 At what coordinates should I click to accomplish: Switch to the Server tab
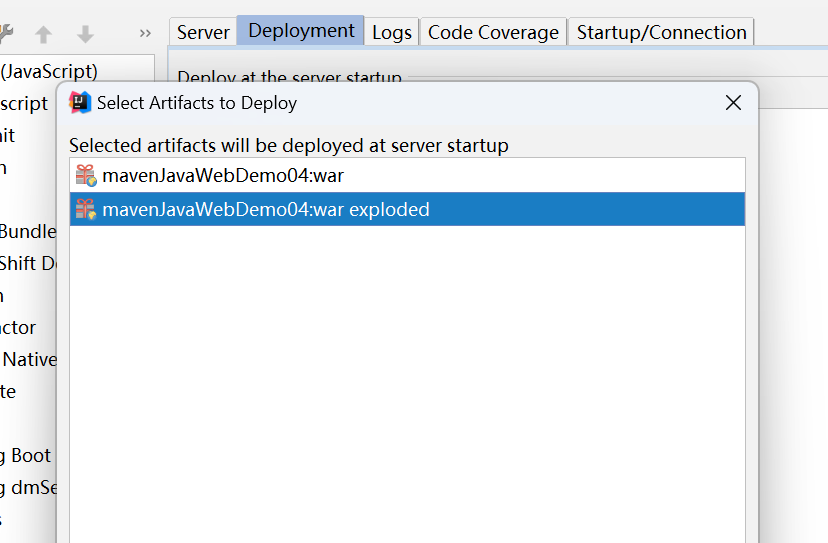203,32
